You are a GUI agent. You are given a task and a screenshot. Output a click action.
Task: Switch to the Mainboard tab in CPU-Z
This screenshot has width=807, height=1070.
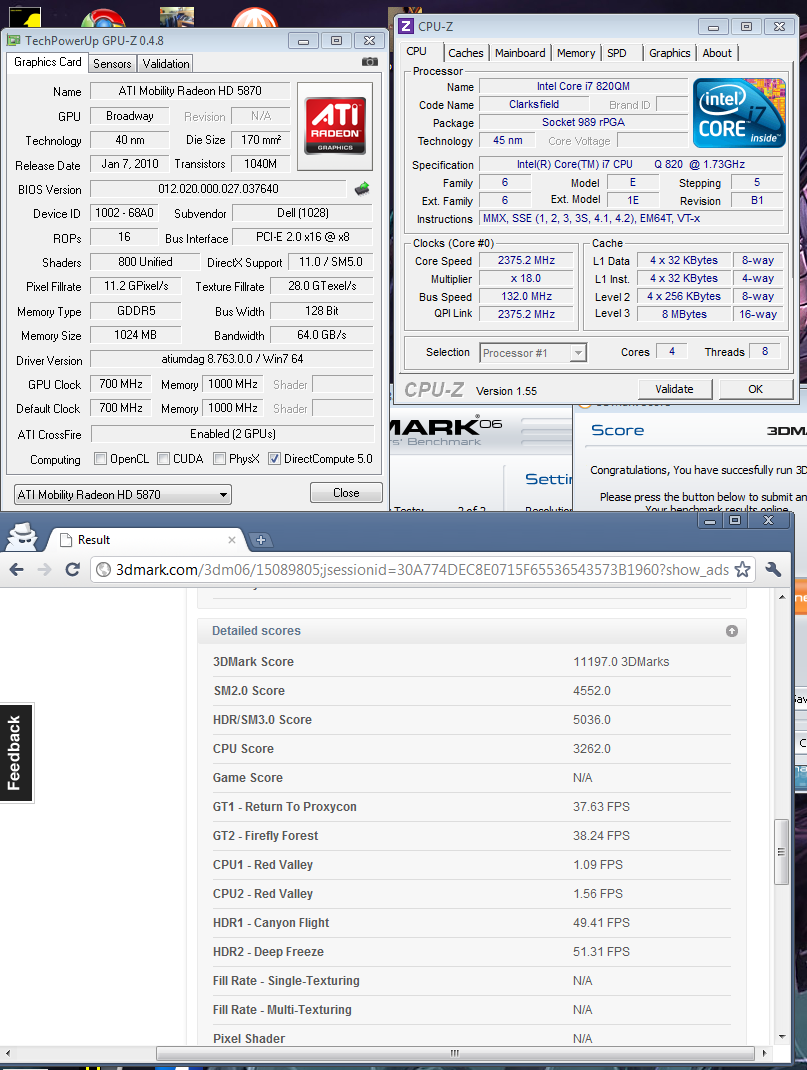pyautogui.click(x=520, y=53)
